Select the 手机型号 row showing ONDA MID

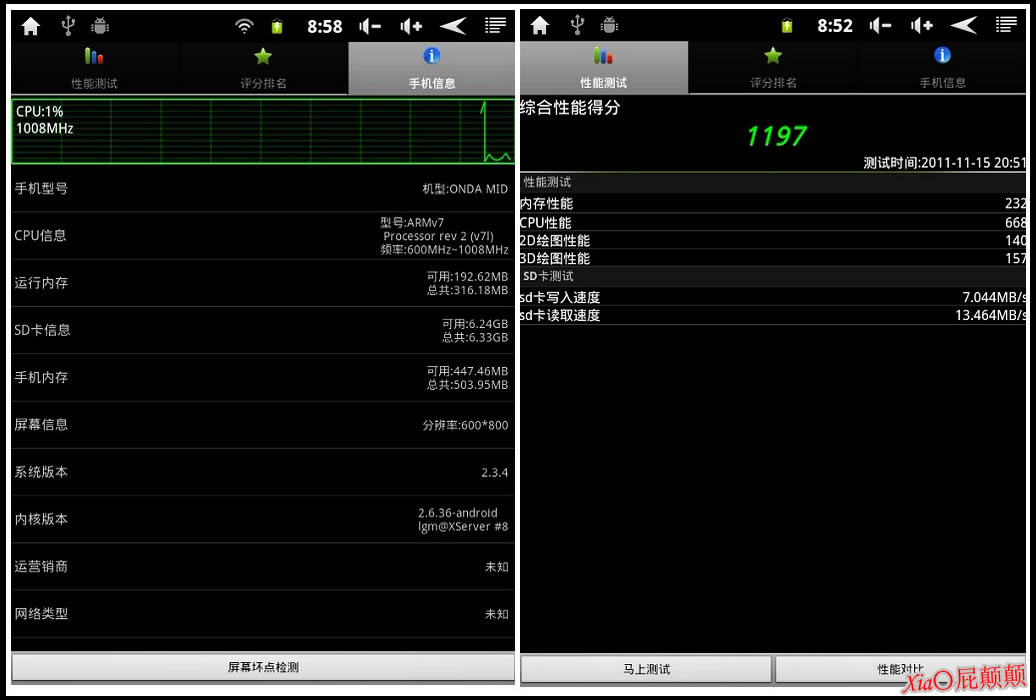click(262, 188)
